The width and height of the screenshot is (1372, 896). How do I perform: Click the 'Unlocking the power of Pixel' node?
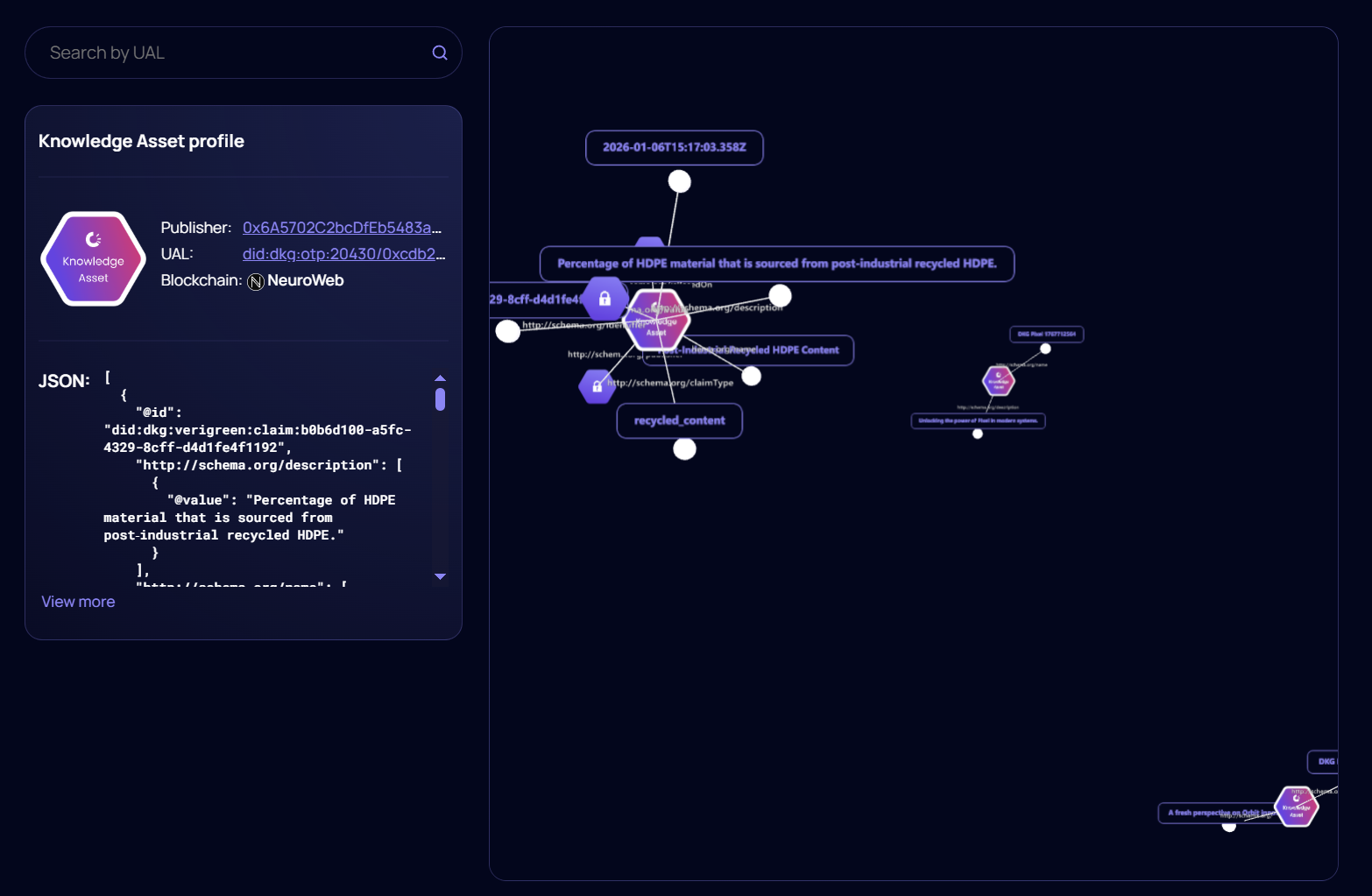[979, 421]
